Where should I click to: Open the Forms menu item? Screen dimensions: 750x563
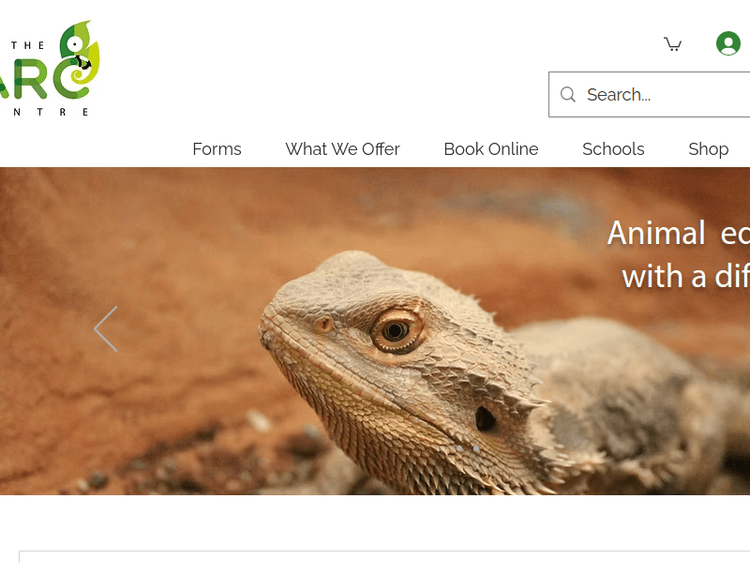coord(217,149)
